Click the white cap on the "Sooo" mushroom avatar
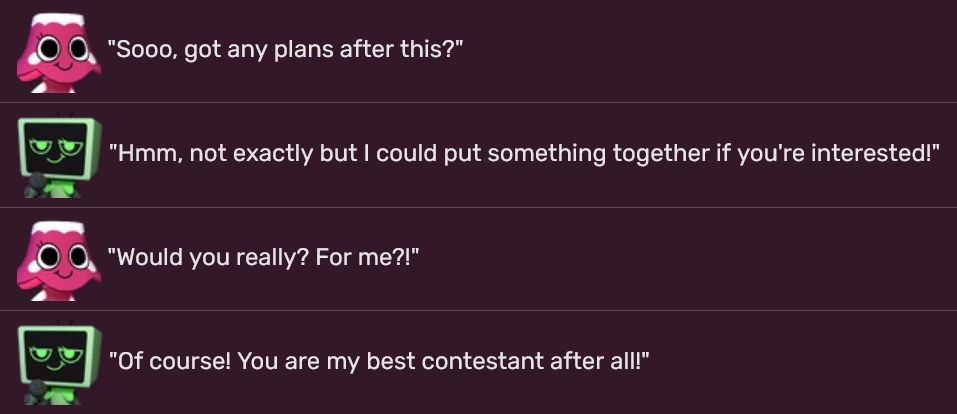 point(58,21)
